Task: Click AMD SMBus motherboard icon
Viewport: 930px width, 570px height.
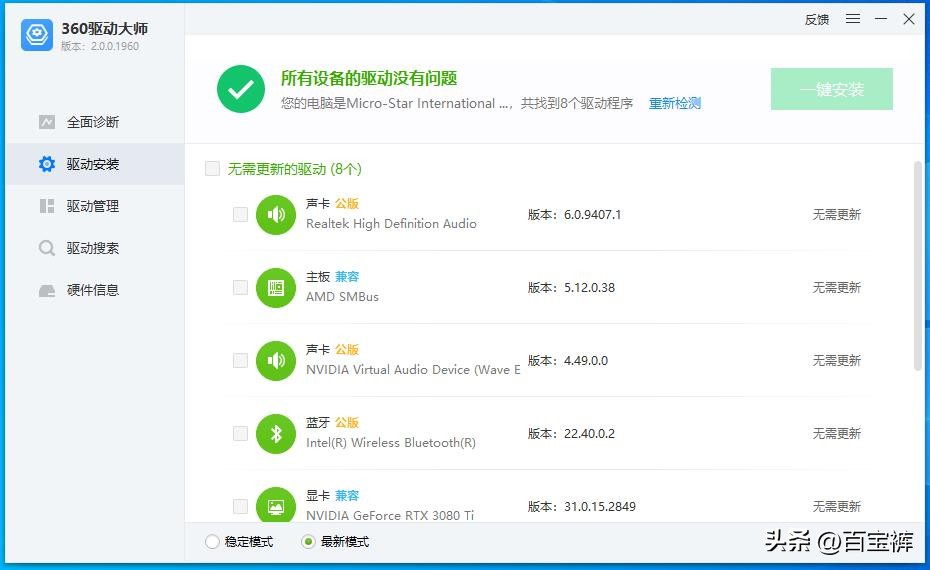Action: pos(276,288)
